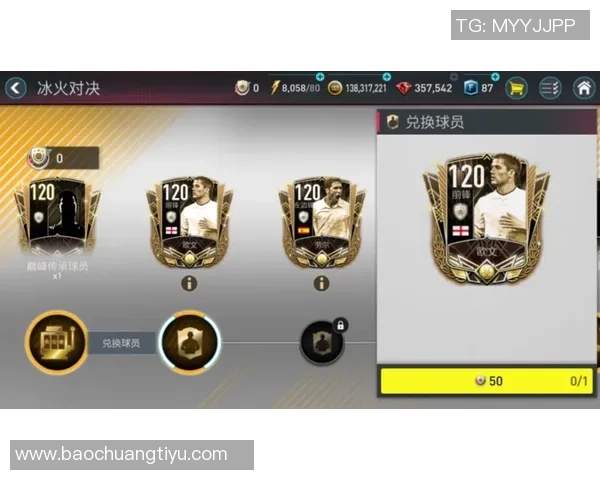The width and height of the screenshot is (600, 480).
Task: Select the highlighted player exchange node
Action: point(190,342)
